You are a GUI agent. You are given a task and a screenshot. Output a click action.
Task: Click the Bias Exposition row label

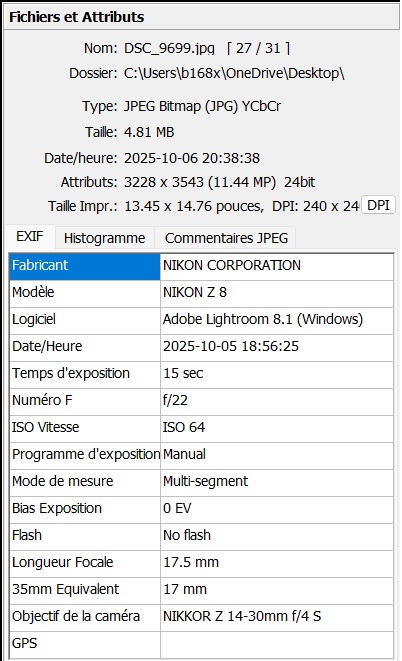[85, 508]
